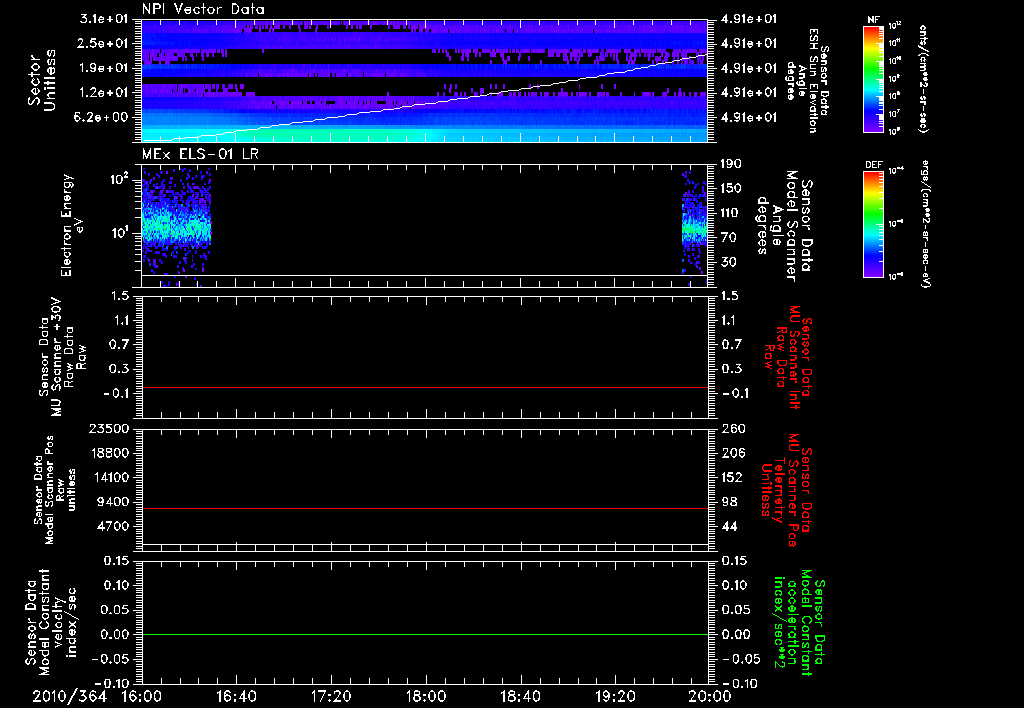Click the "ESH Sun Elevation Angle" right label
This screenshot has width=1024, height=708.
807,80
